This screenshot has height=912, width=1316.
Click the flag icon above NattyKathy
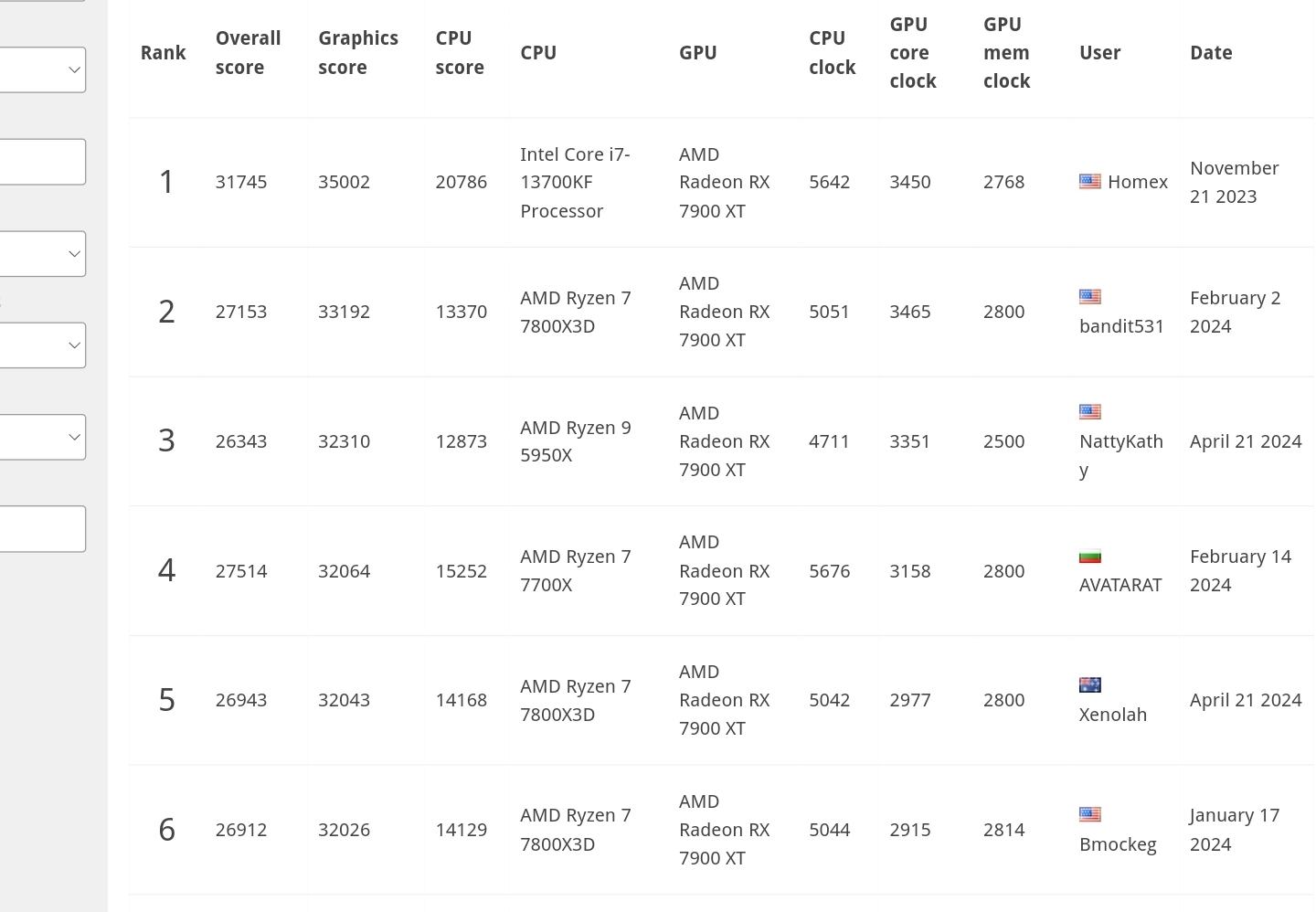[1089, 412]
